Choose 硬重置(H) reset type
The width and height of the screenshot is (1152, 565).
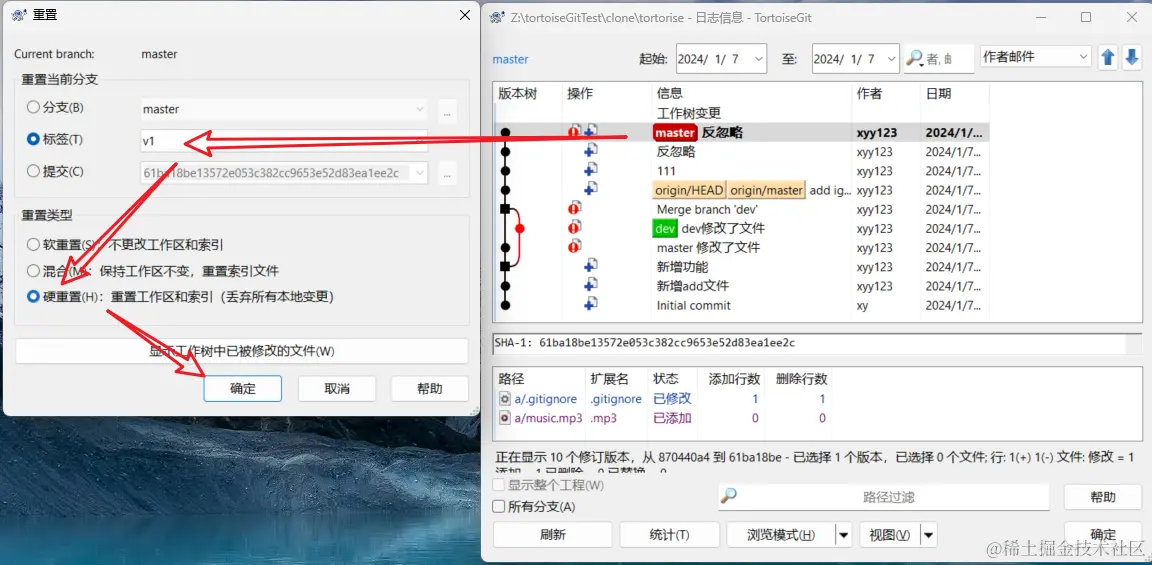click(33, 297)
